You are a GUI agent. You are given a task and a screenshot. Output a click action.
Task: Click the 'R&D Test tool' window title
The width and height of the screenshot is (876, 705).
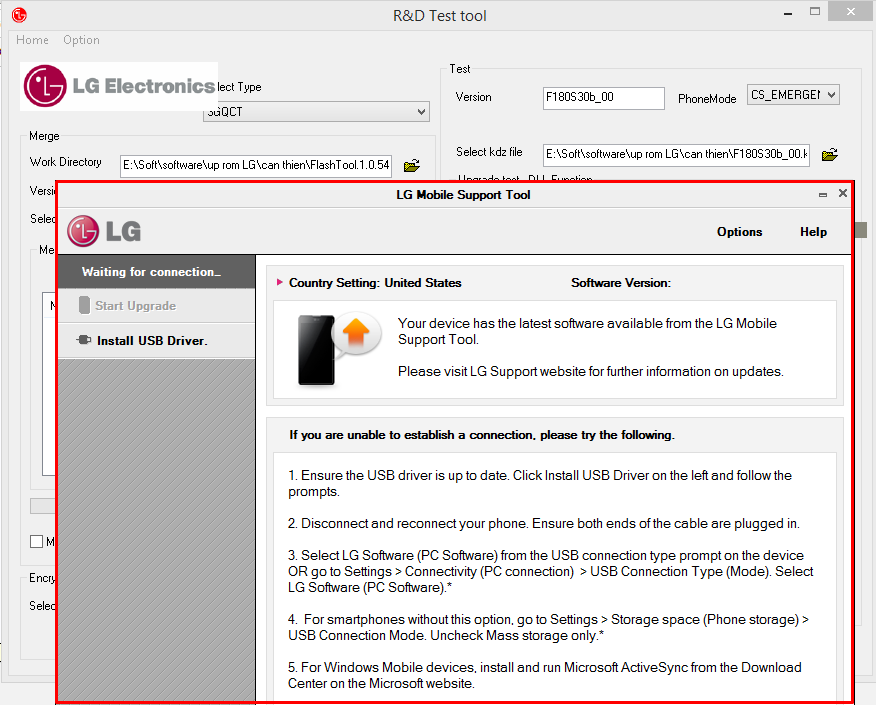[440, 16]
